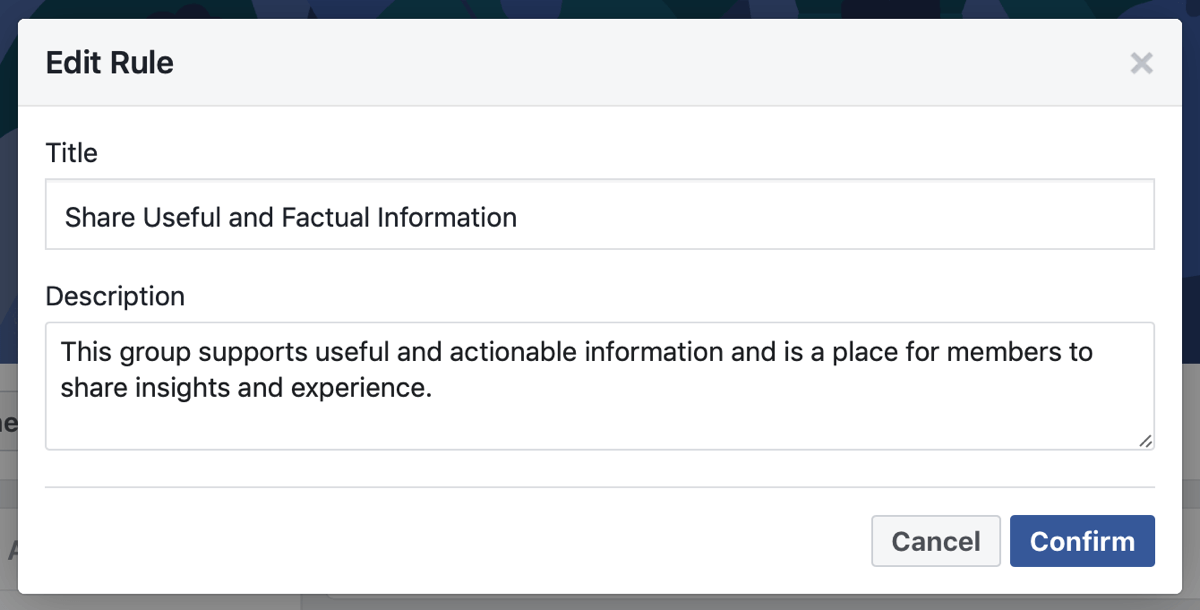Grab the Description textarea resize handle
Viewport: 1200px width, 610px height.
[x=1145, y=440]
